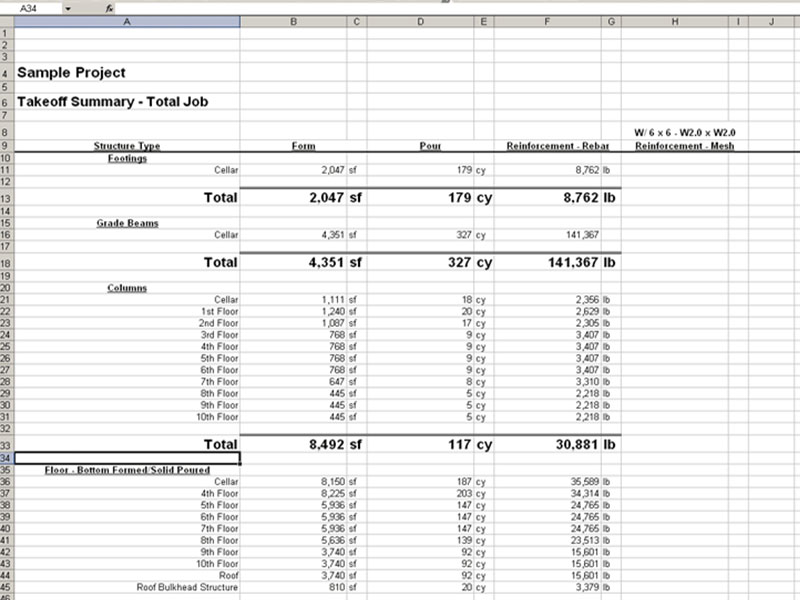Open the Name Box dropdown arrow
The image size is (800, 600).
(x=67, y=8)
